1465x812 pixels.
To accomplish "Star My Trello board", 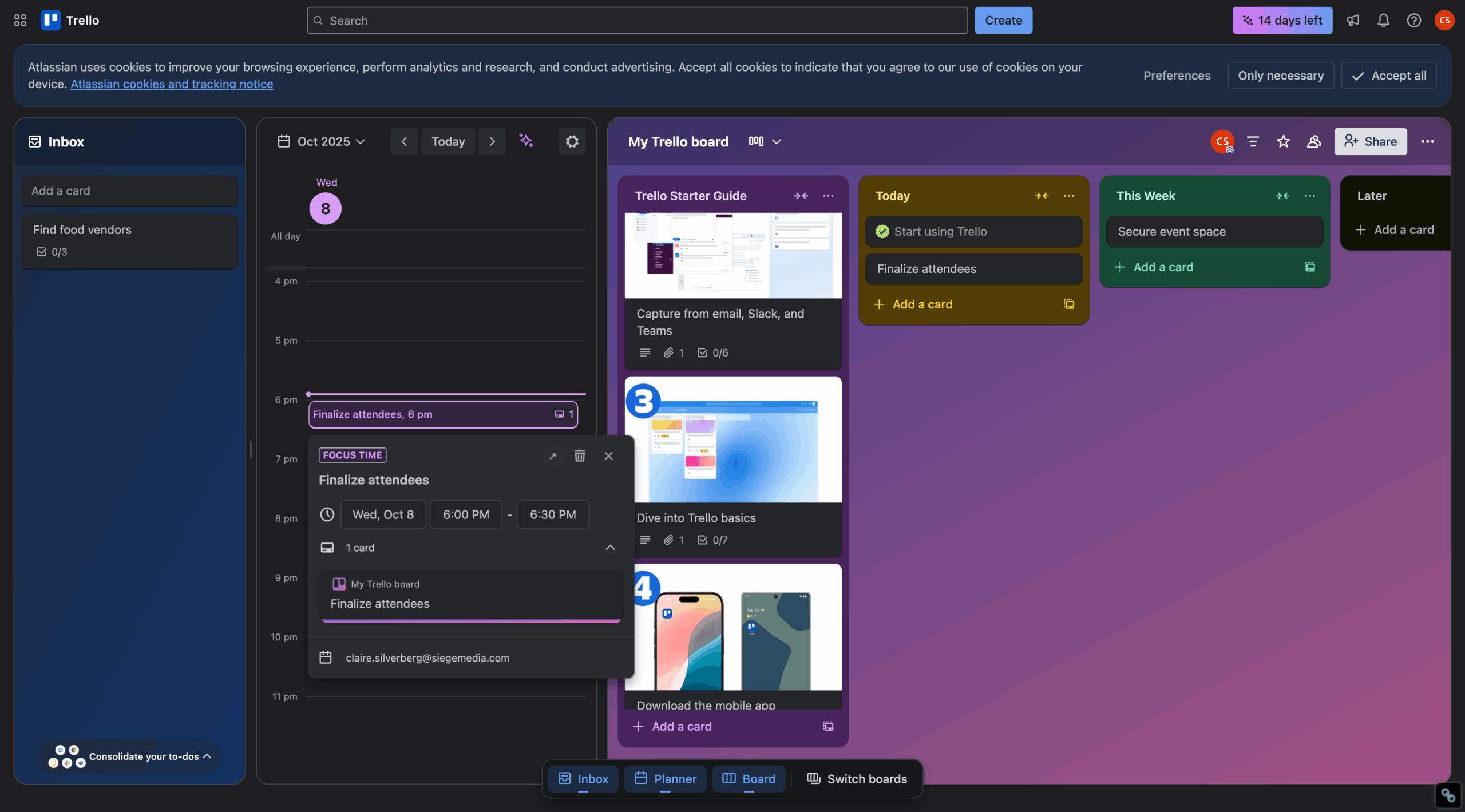I will point(1284,141).
